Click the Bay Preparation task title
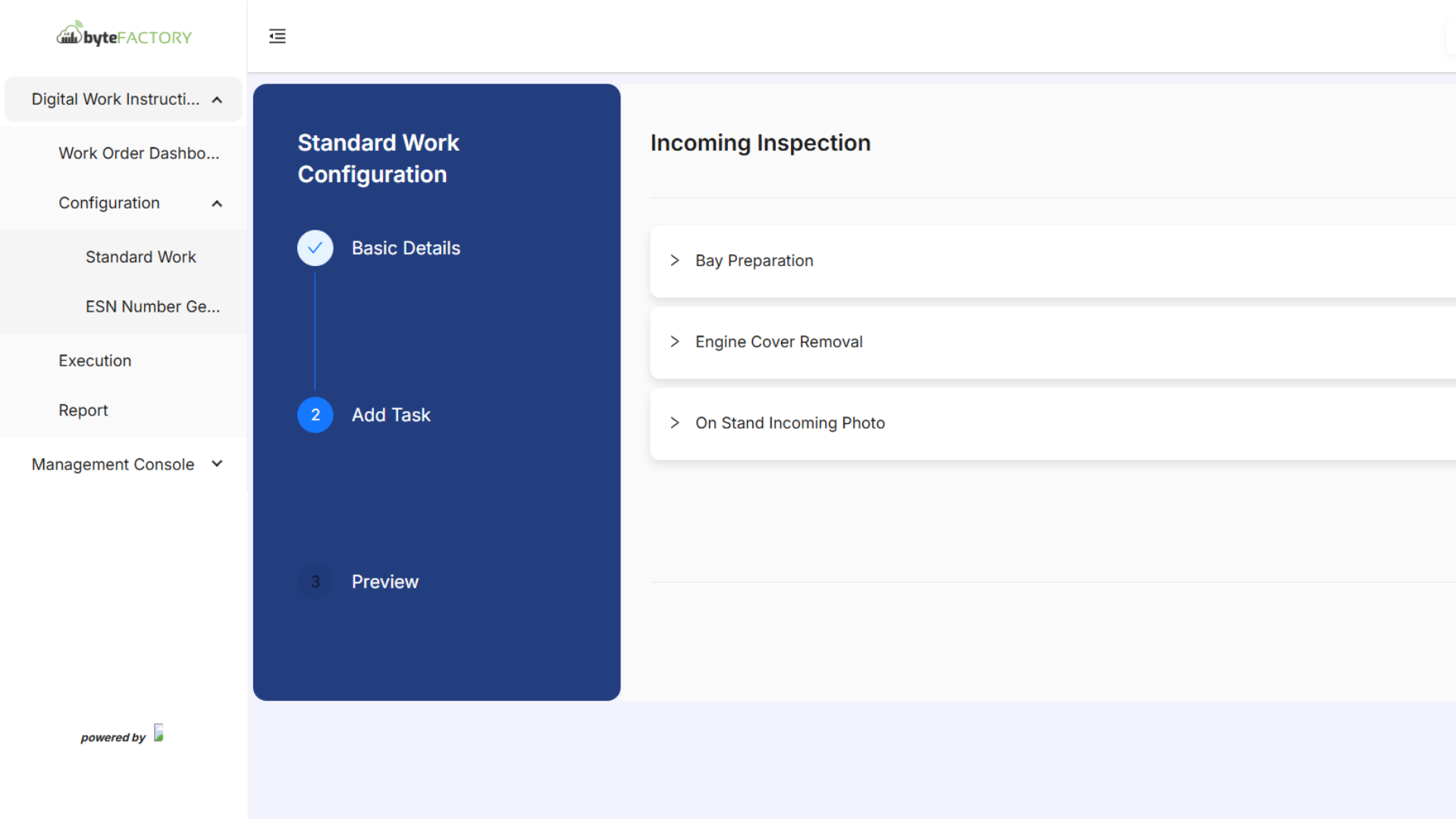This screenshot has width=1456, height=819. click(754, 260)
